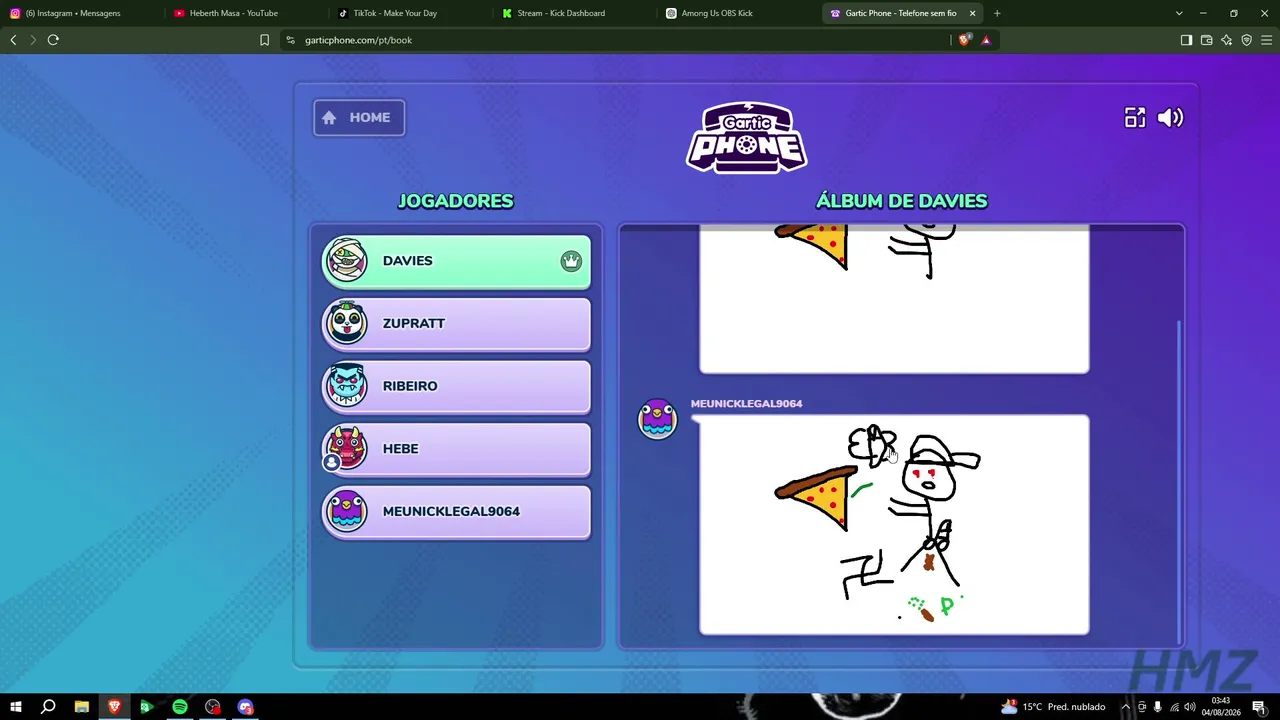Open the weather widget showing 15°C

point(1052,707)
